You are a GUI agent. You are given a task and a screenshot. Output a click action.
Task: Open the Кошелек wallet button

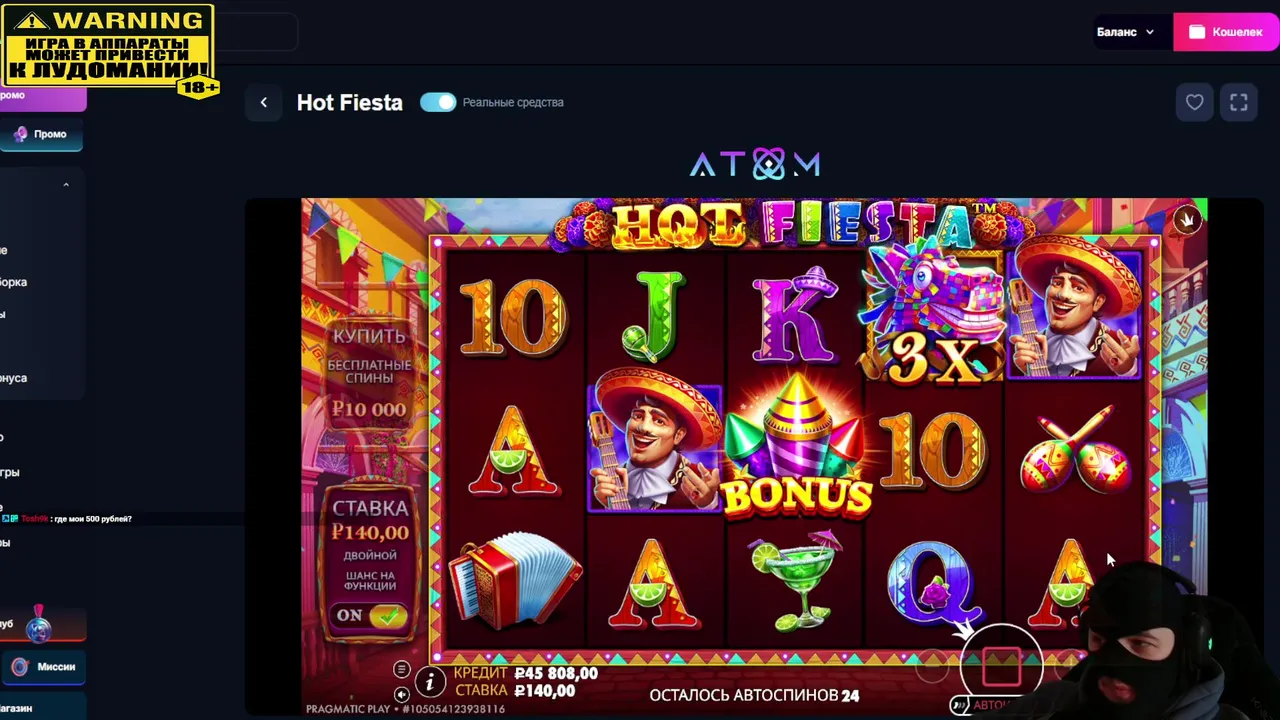(x=1226, y=32)
